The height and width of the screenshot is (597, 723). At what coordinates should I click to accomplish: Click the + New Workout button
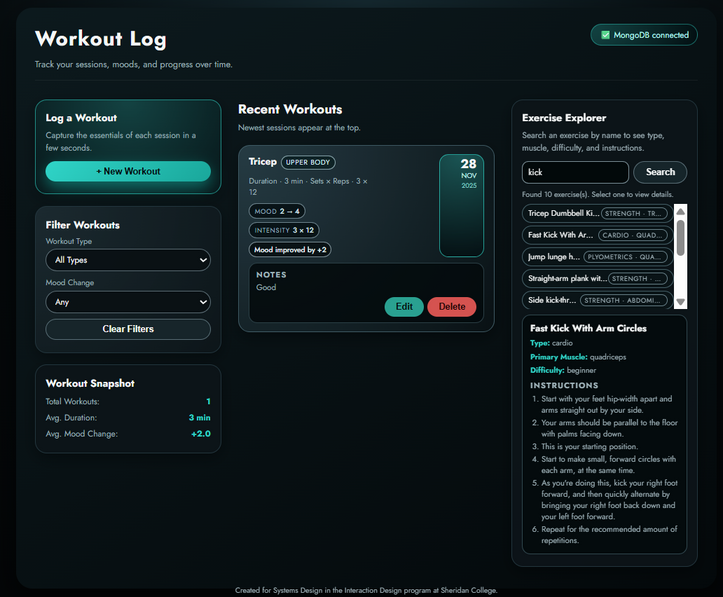pos(128,171)
